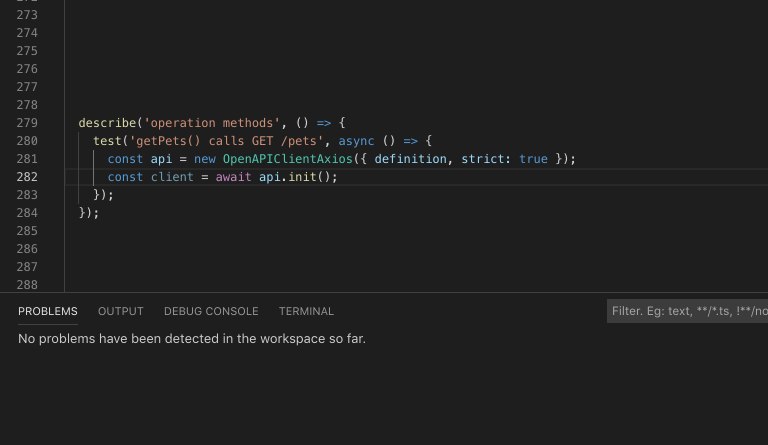
Task: Click 'No problems have been detected' message
Action: [192, 339]
